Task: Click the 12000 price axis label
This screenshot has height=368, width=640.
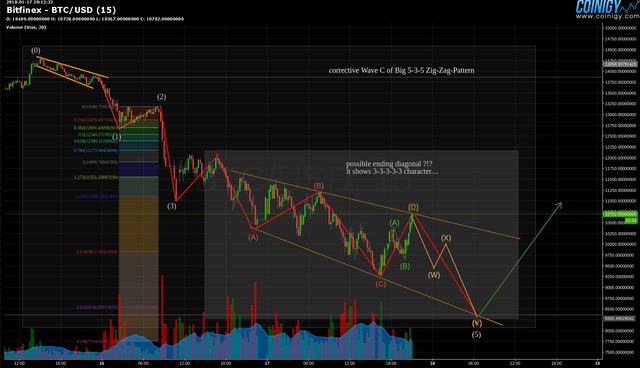Action: (620, 158)
